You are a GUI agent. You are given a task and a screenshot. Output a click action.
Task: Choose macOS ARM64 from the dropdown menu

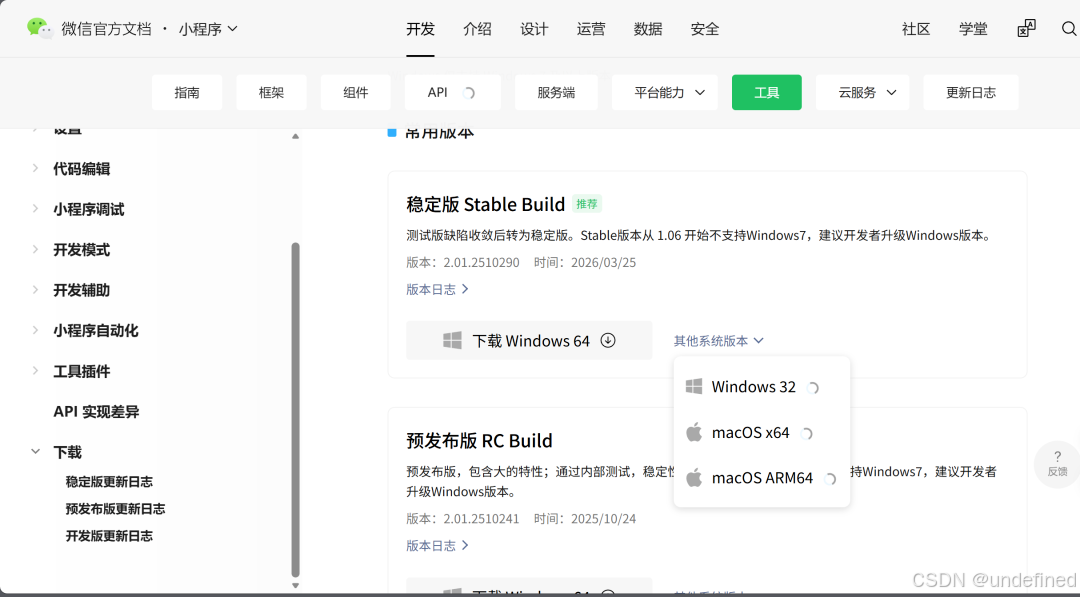(x=762, y=478)
